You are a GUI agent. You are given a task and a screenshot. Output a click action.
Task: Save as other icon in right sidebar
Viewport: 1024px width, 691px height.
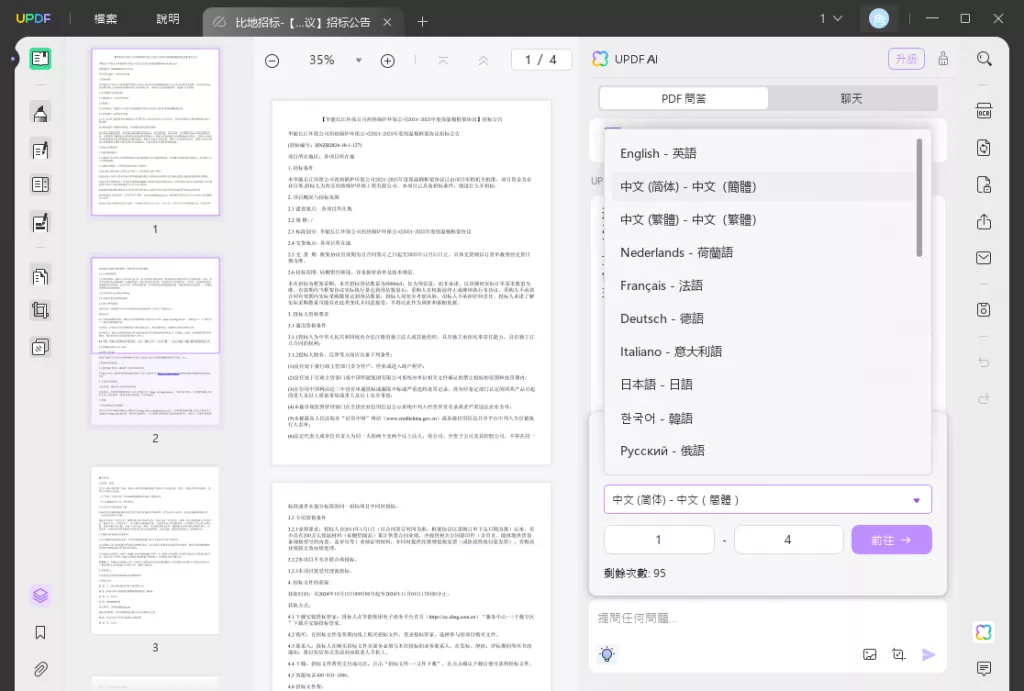(x=984, y=310)
